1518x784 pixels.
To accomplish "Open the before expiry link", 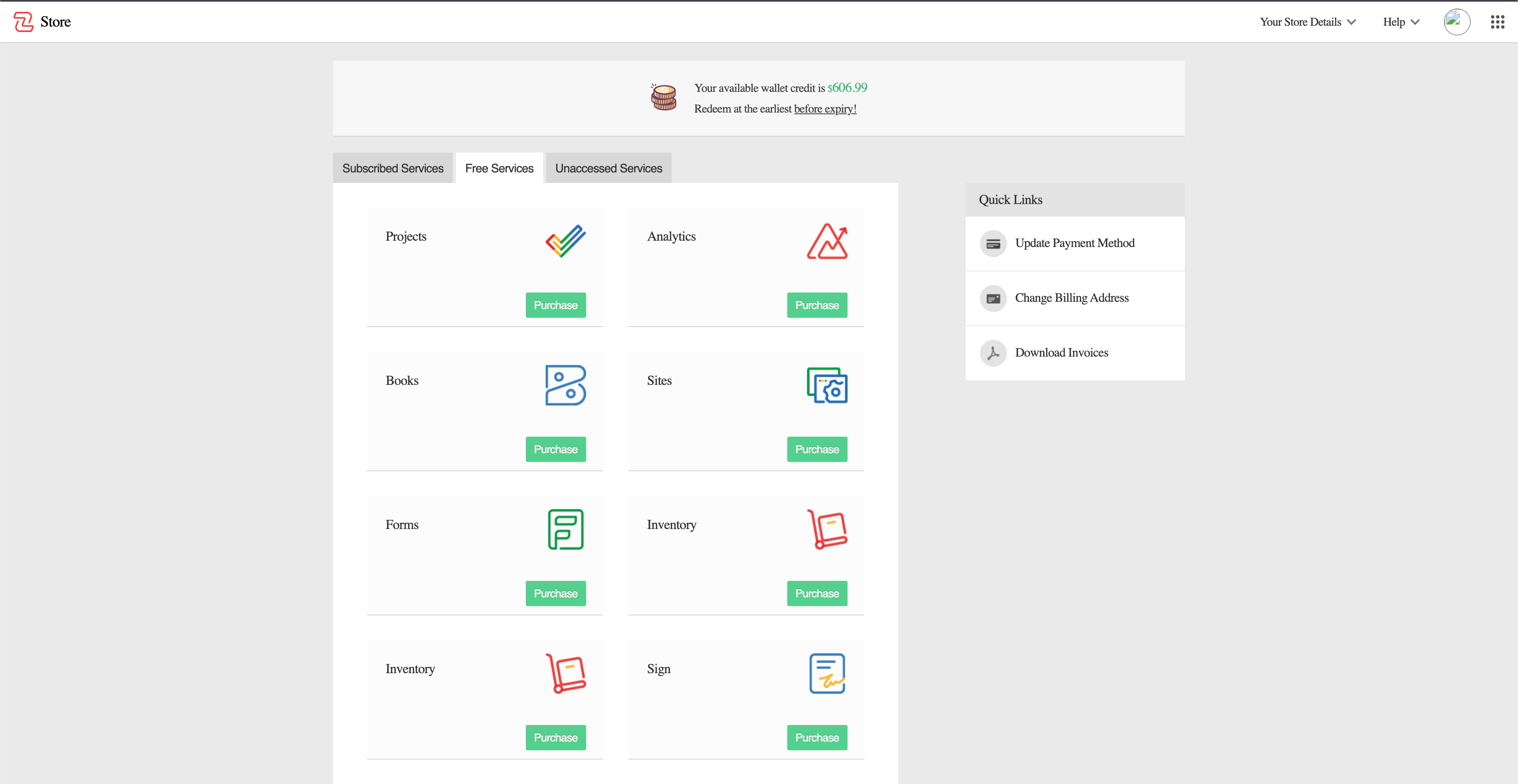I will coord(825,109).
